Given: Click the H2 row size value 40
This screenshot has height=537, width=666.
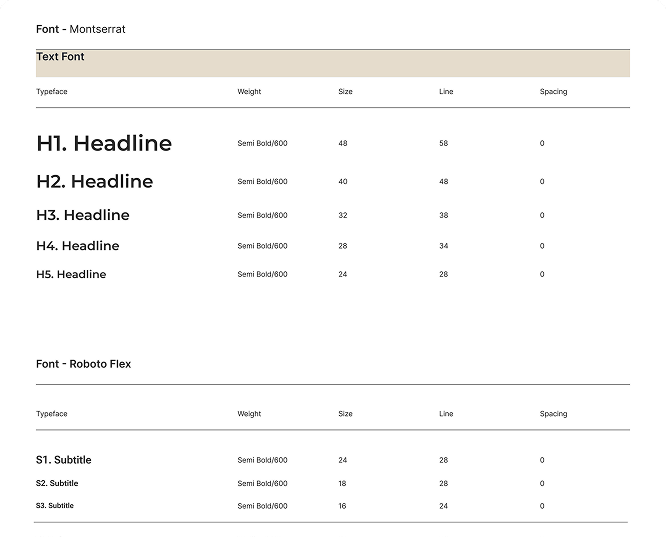Looking at the screenshot, I should 343,181.
